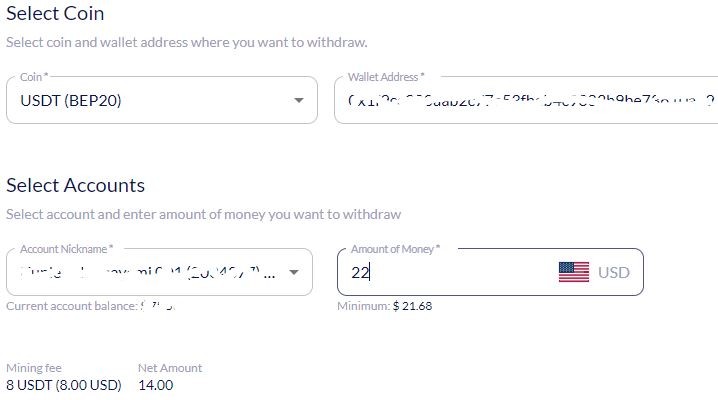Click the Account Nickname field label
This screenshot has width=718, height=400.
[x=66, y=249]
